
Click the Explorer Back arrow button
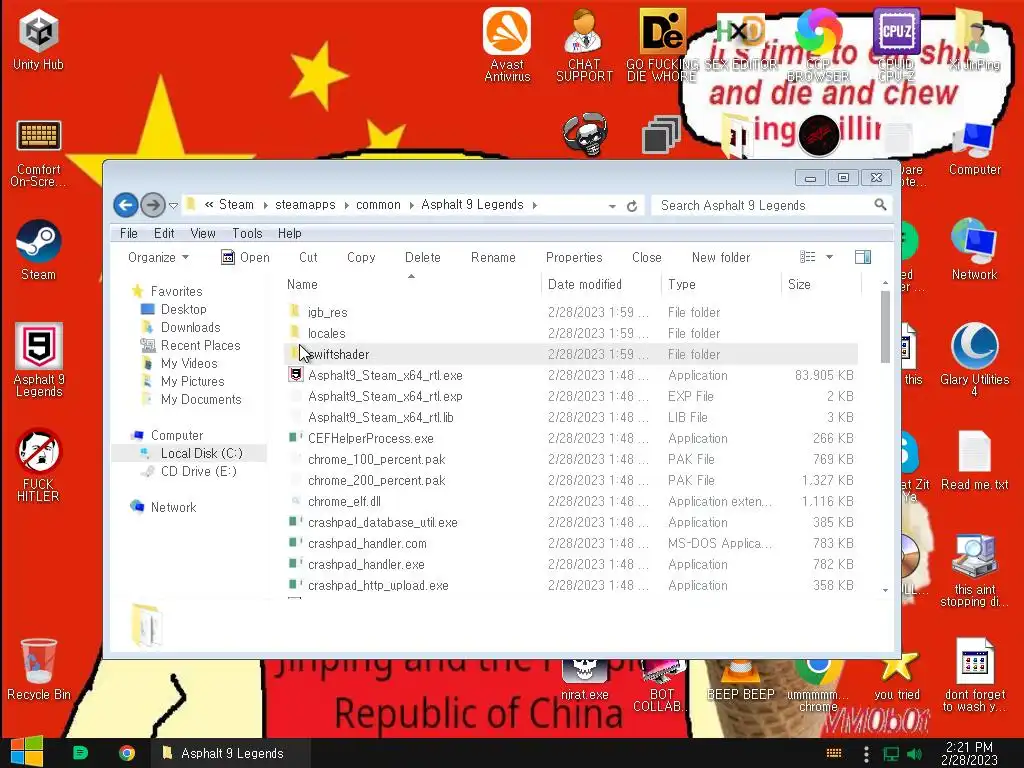[125, 205]
